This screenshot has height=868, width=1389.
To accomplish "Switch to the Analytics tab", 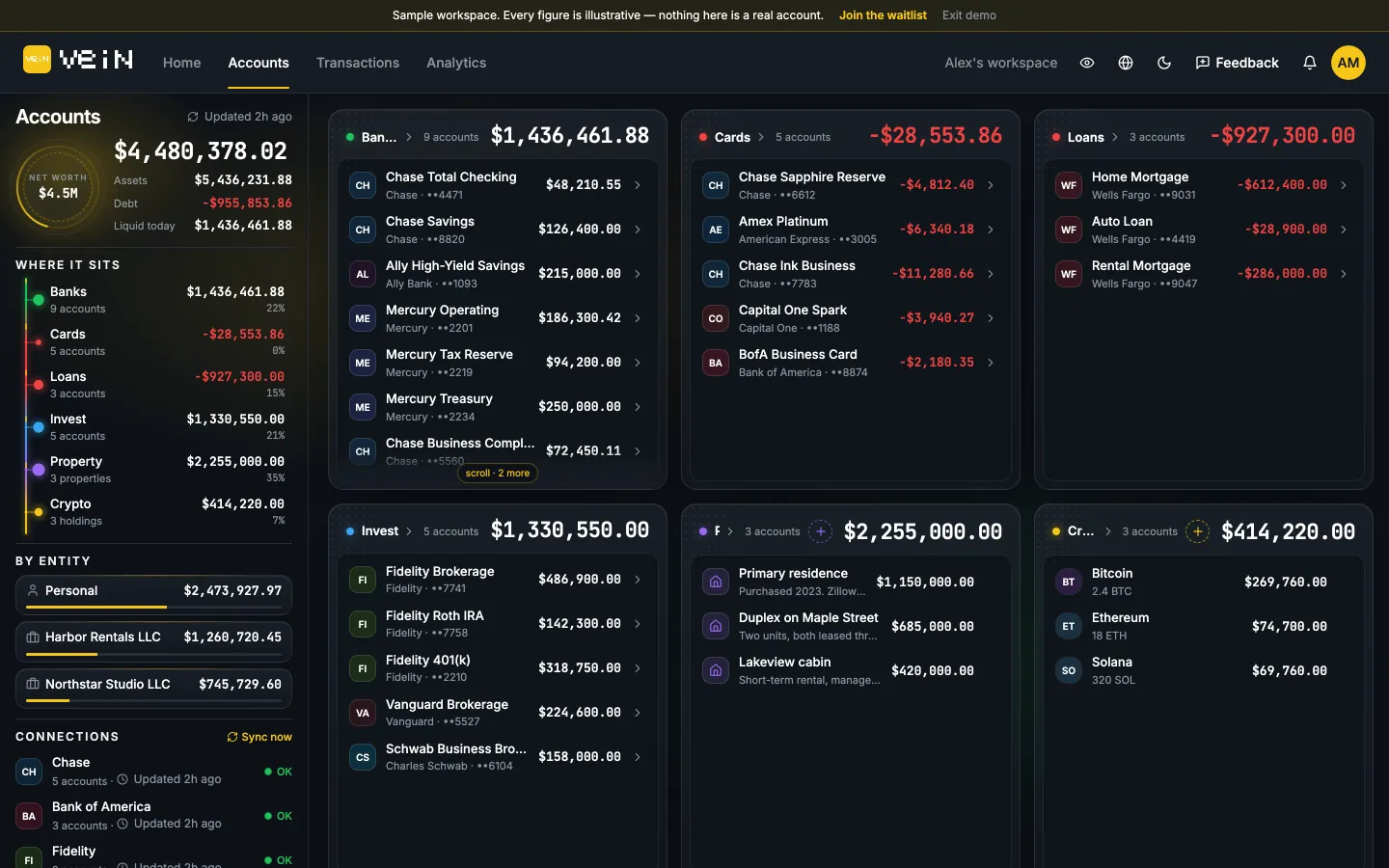I will click(x=456, y=63).
